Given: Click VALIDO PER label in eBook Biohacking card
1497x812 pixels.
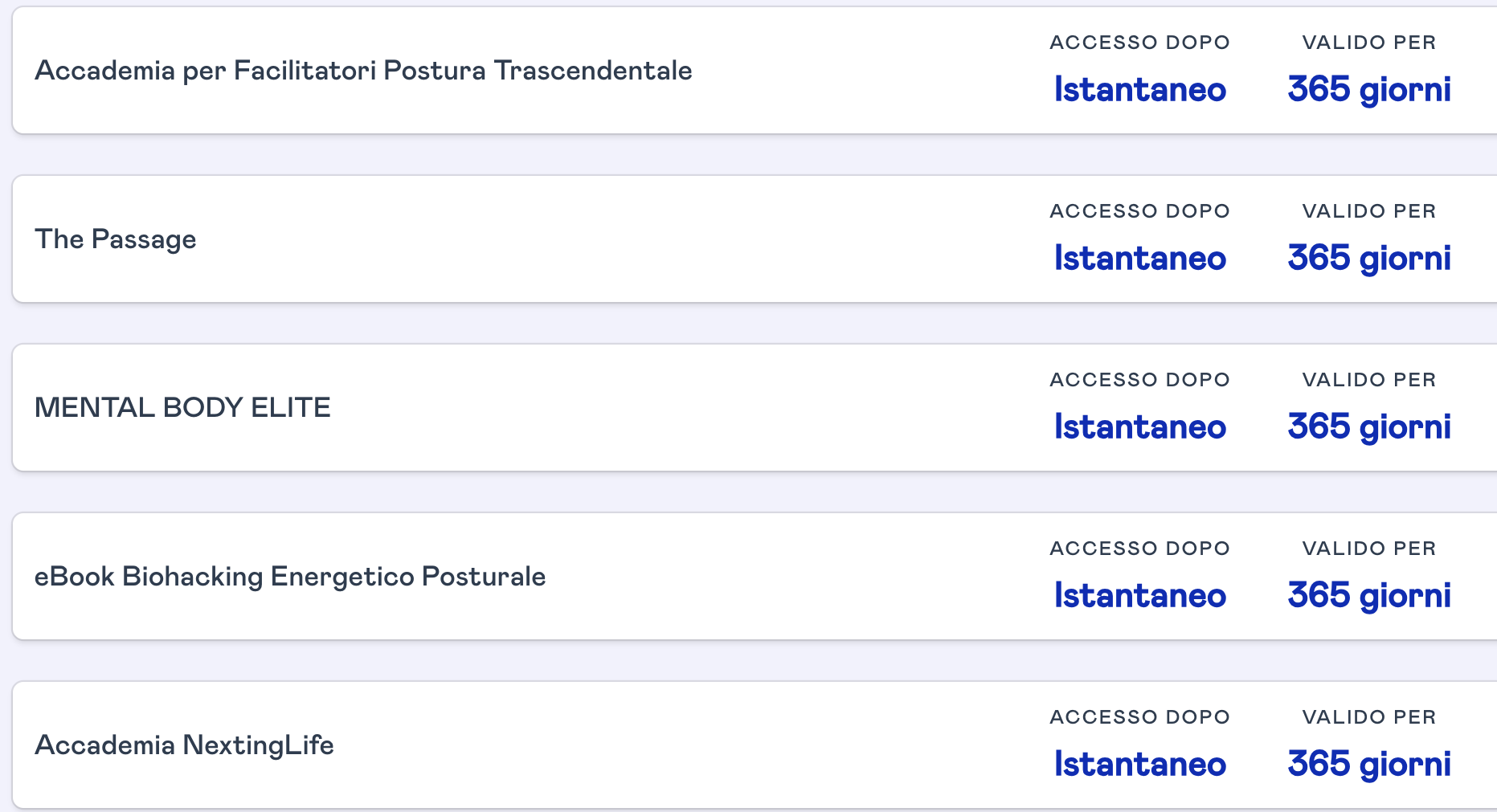Looking at the screenshot, I should click(1369, 549).
